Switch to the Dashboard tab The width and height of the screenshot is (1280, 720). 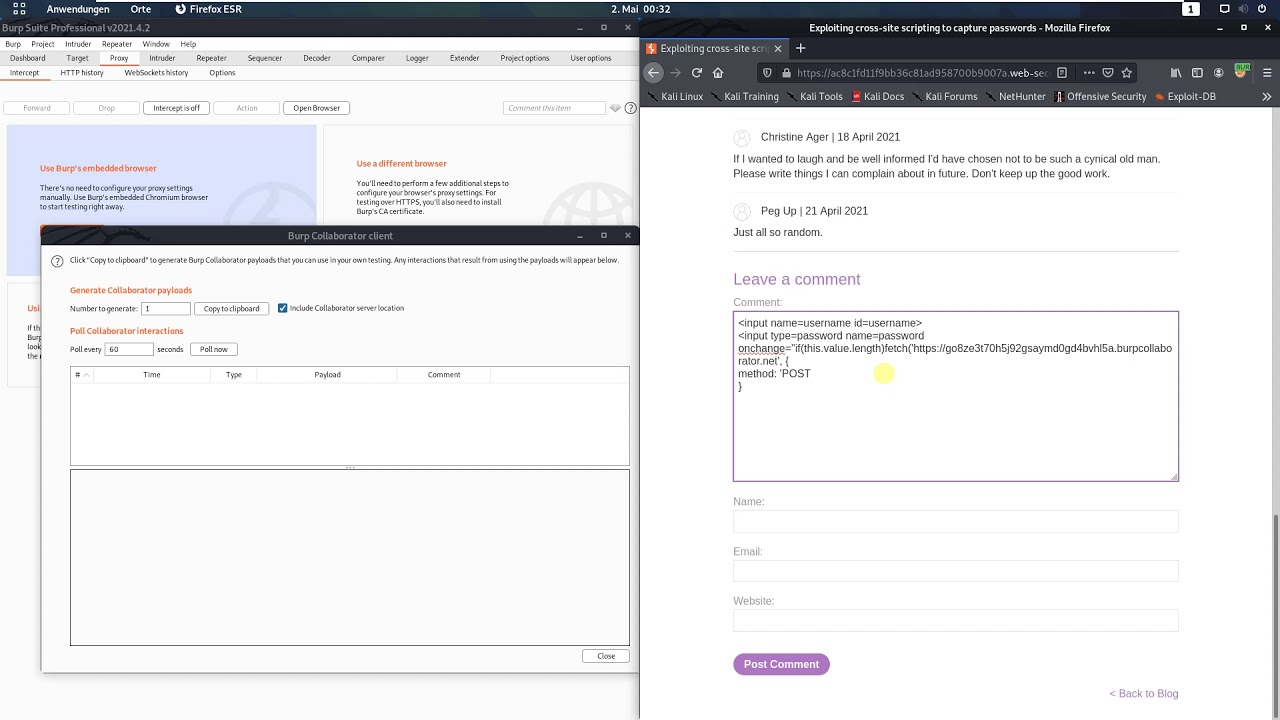pyautogui.click(x=28, y=58)
